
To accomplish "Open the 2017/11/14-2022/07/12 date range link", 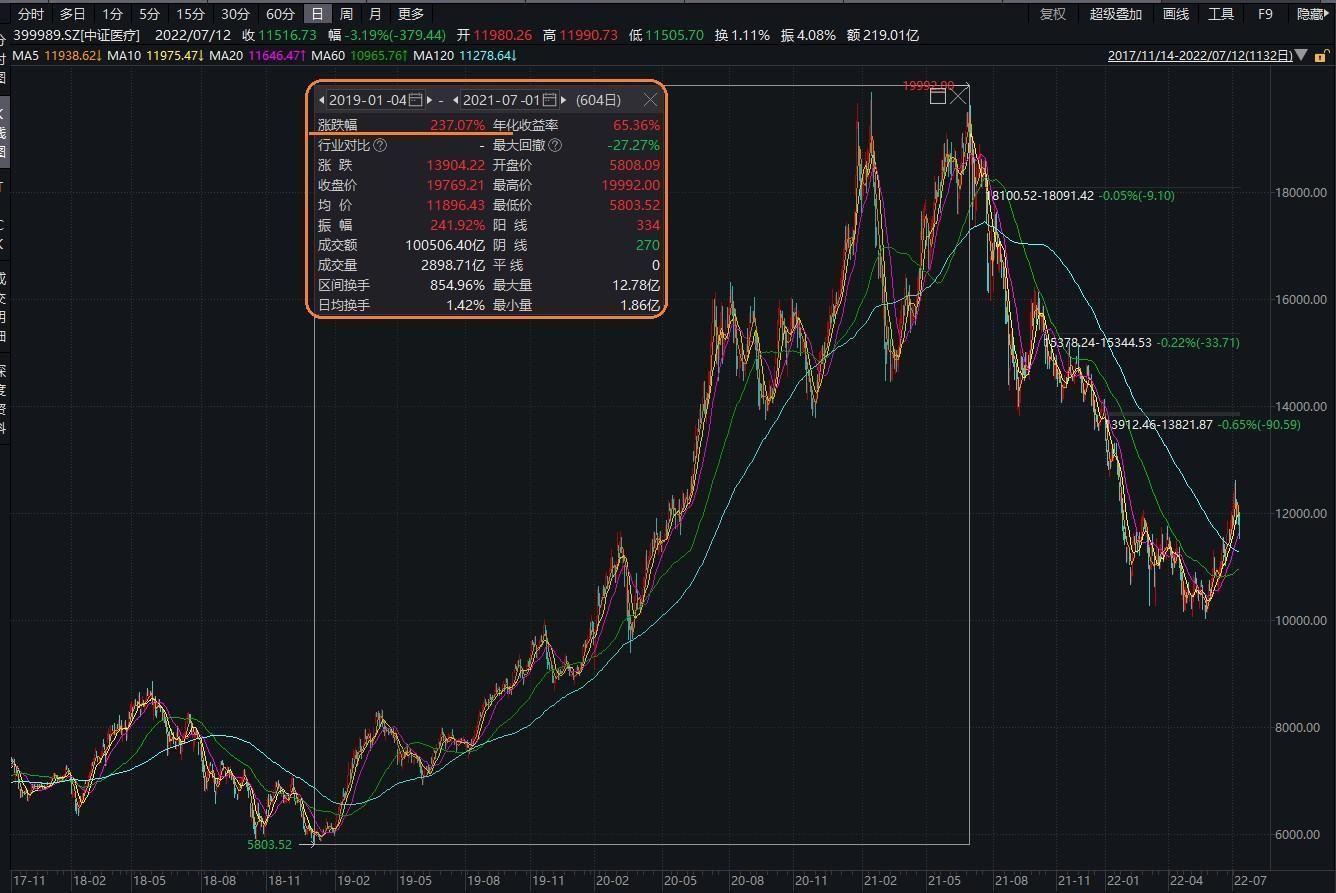I will point(1200,56).
